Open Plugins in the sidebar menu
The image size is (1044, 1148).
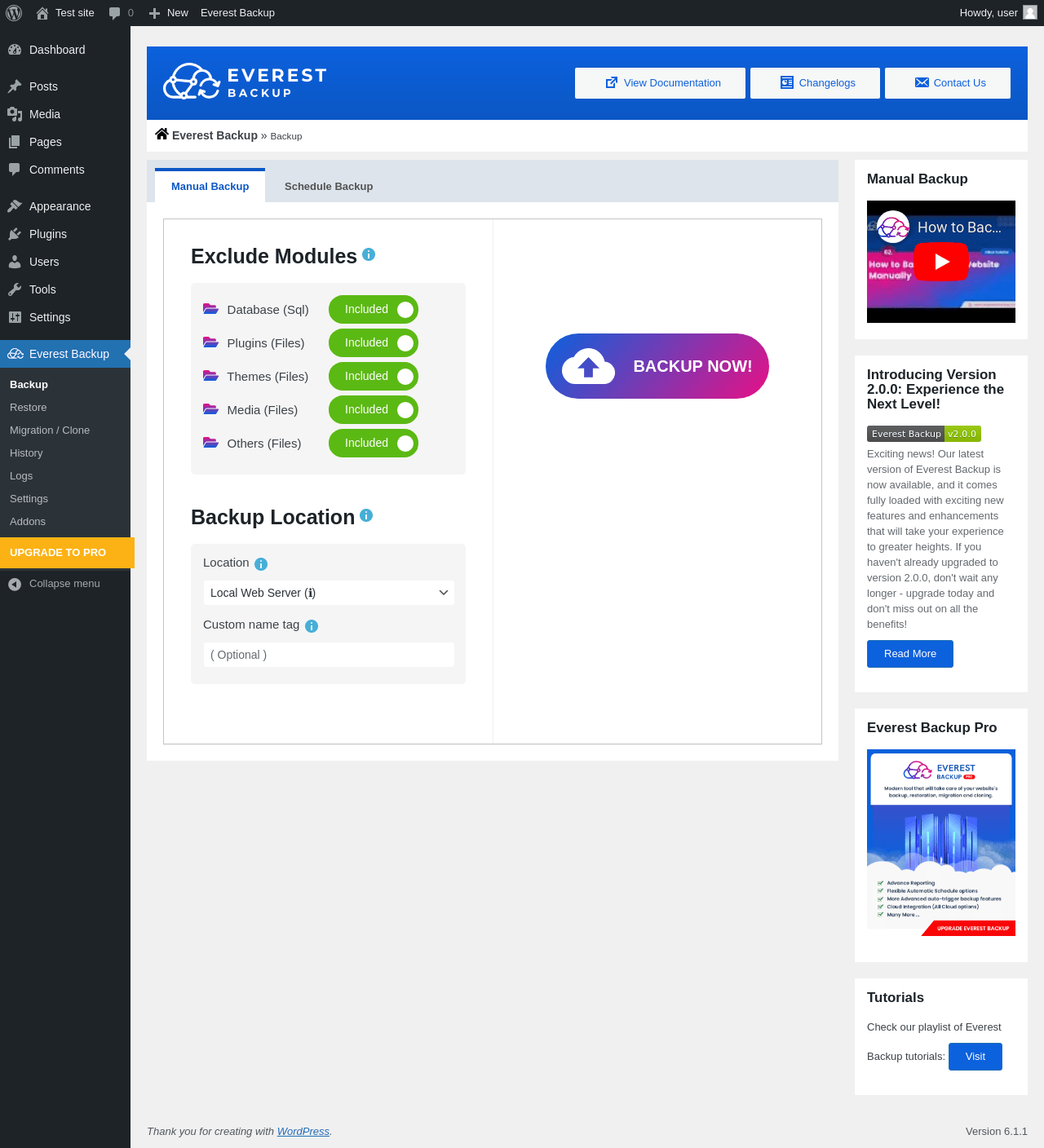click(65, 234)
